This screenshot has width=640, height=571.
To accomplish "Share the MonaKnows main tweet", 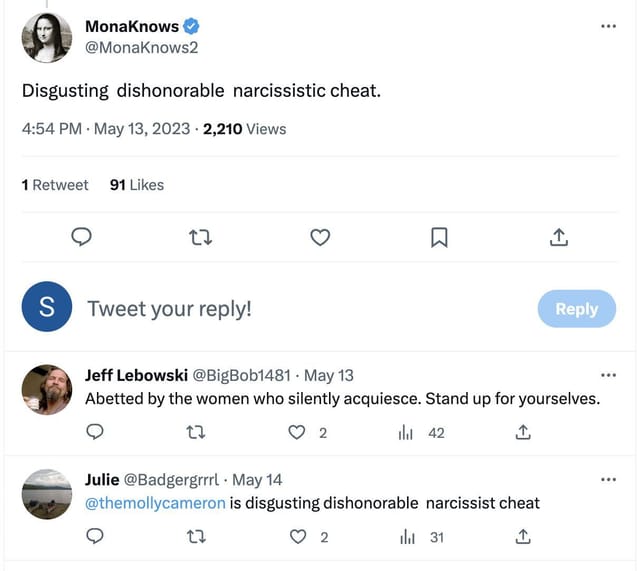I will point(559,237).
